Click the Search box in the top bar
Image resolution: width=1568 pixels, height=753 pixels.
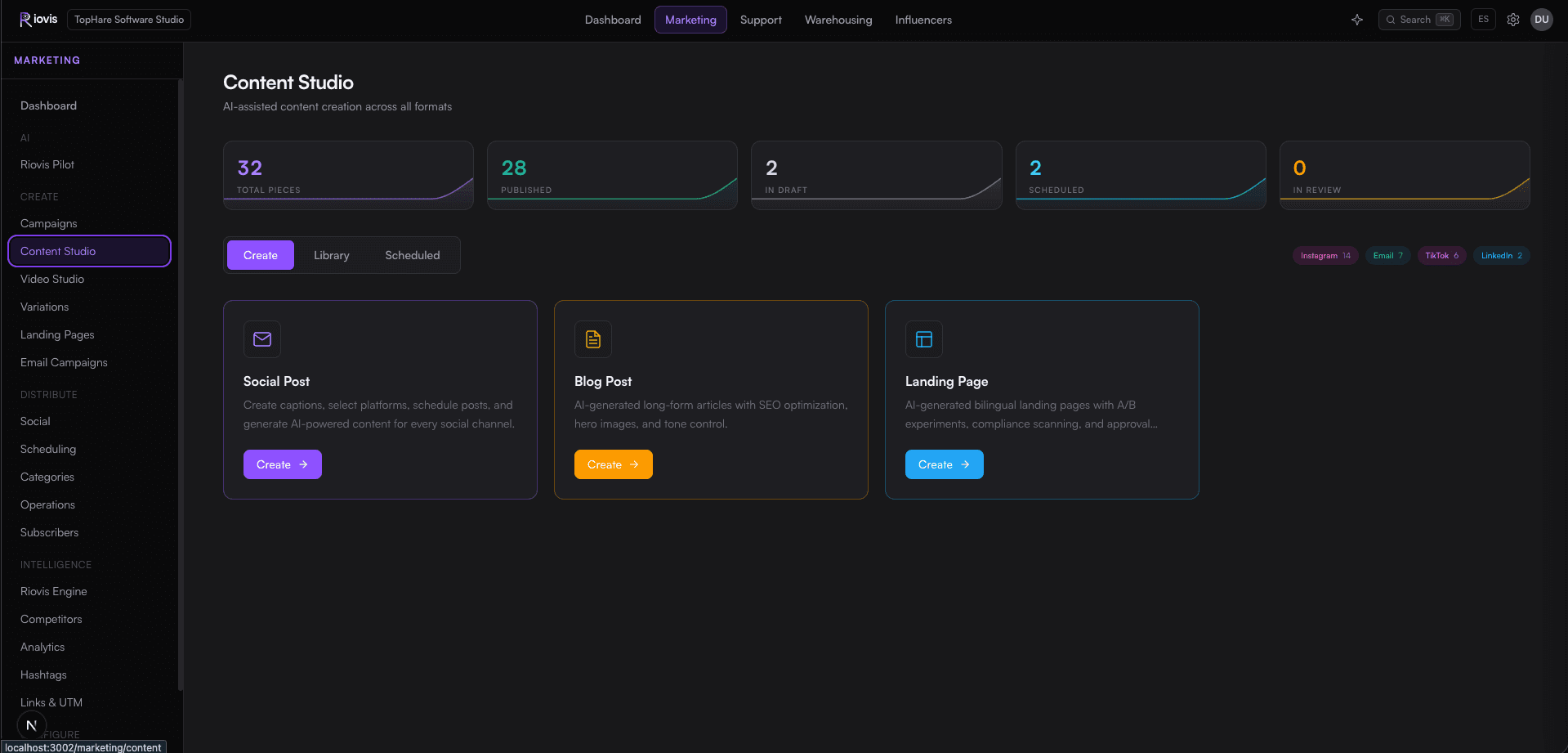tap(1419, 20)
